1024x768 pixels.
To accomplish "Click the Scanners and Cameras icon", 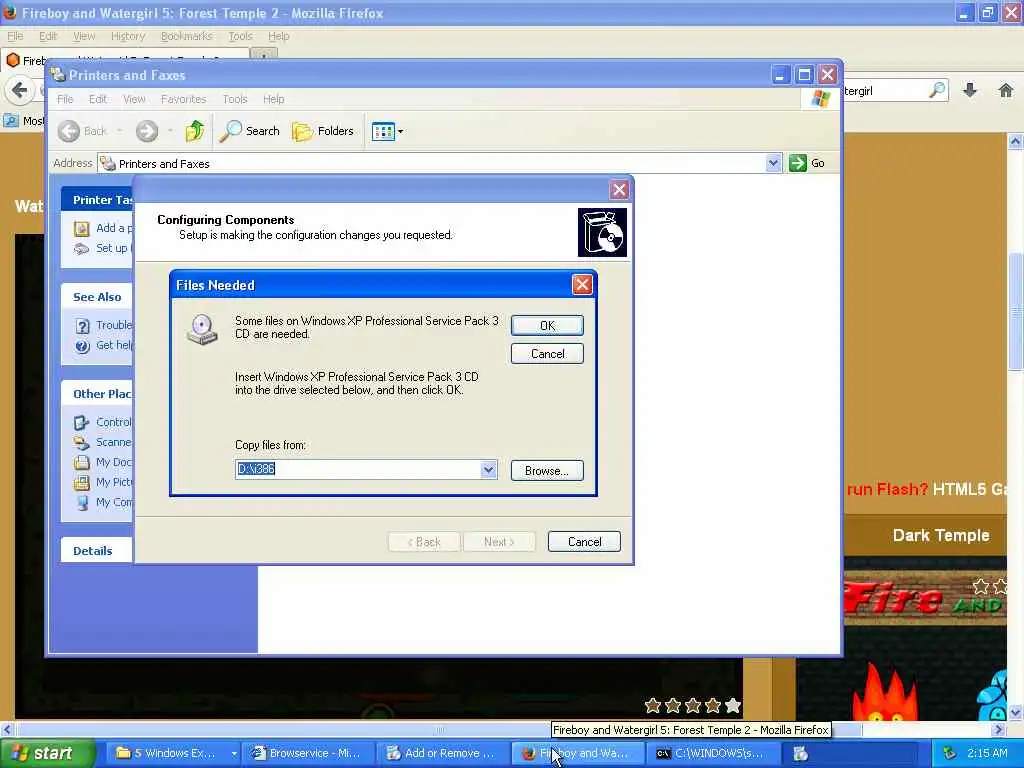I will click(x=82, y=443).
